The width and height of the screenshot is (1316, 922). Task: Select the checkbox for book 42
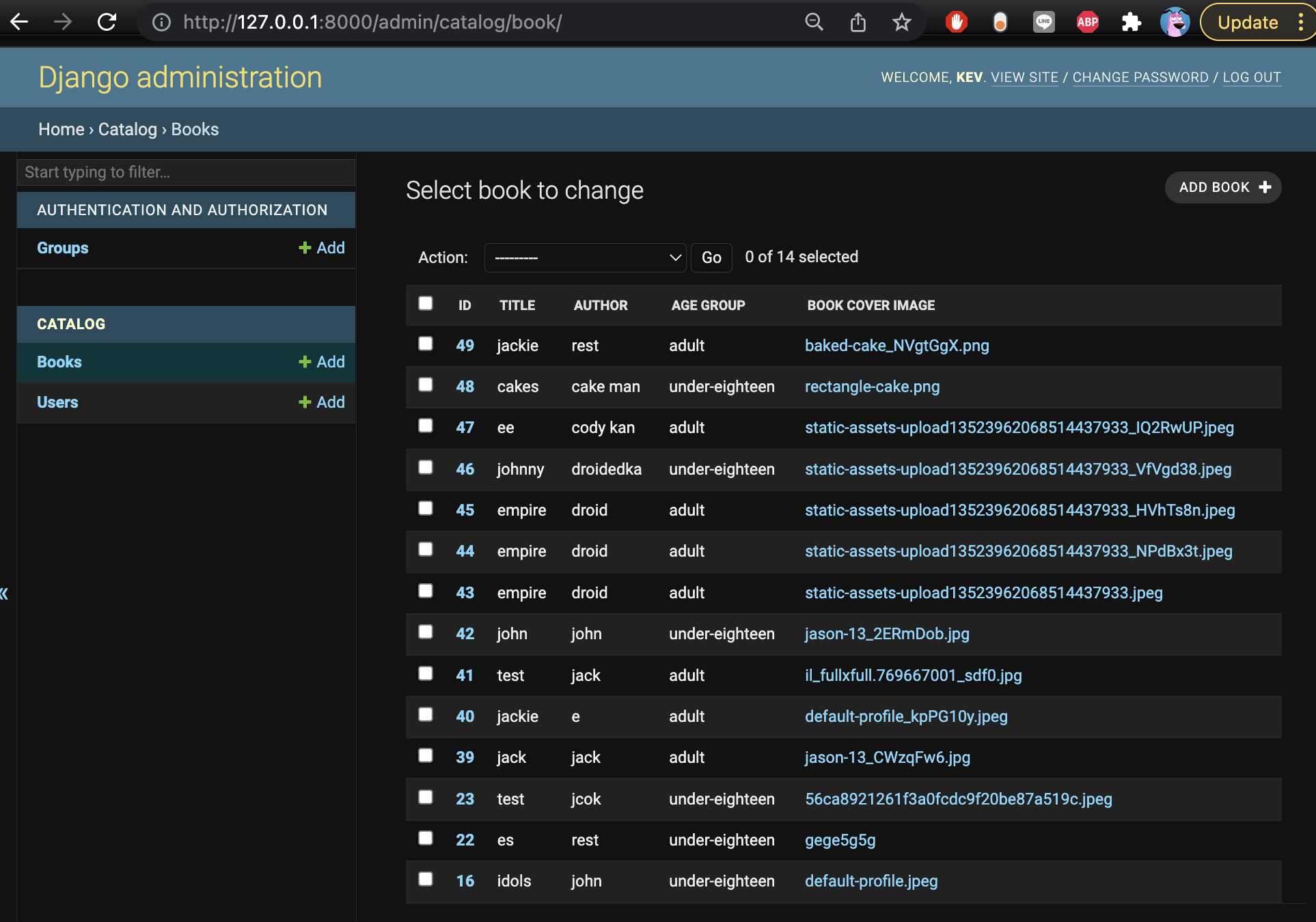point(426,632)
